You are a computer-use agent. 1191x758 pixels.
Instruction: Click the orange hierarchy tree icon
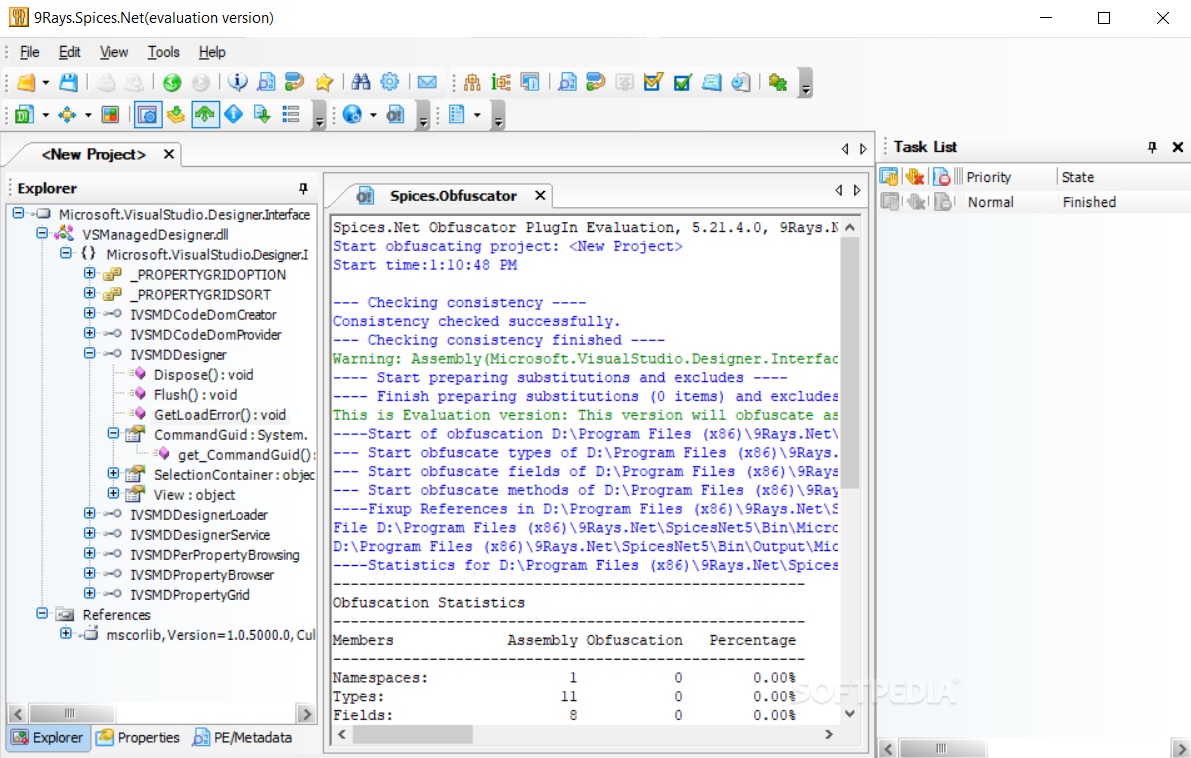[472, 82]
